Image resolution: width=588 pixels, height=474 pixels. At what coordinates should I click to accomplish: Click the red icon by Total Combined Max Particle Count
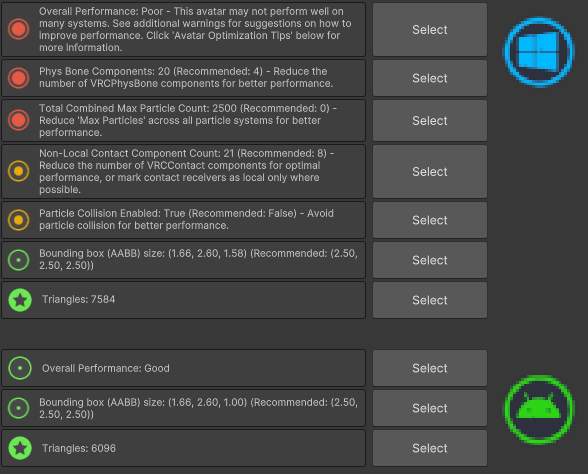(18, 120)
